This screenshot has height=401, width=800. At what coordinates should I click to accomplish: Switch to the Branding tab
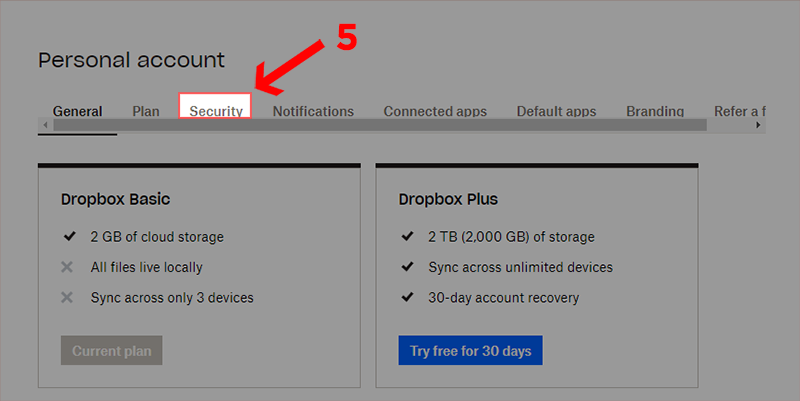tap(655, 111)
